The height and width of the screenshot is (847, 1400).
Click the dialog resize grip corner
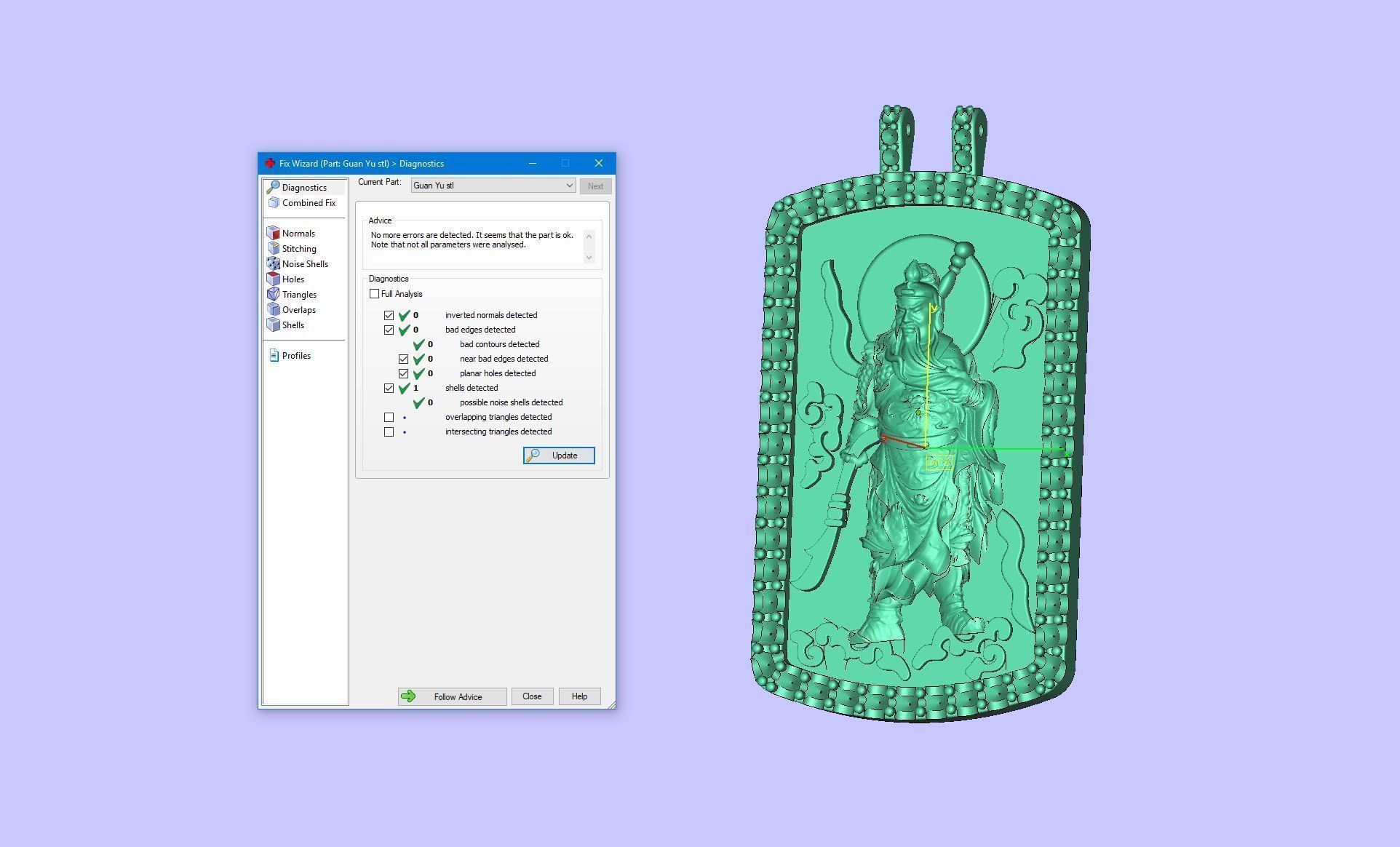[x=611, y=704]
